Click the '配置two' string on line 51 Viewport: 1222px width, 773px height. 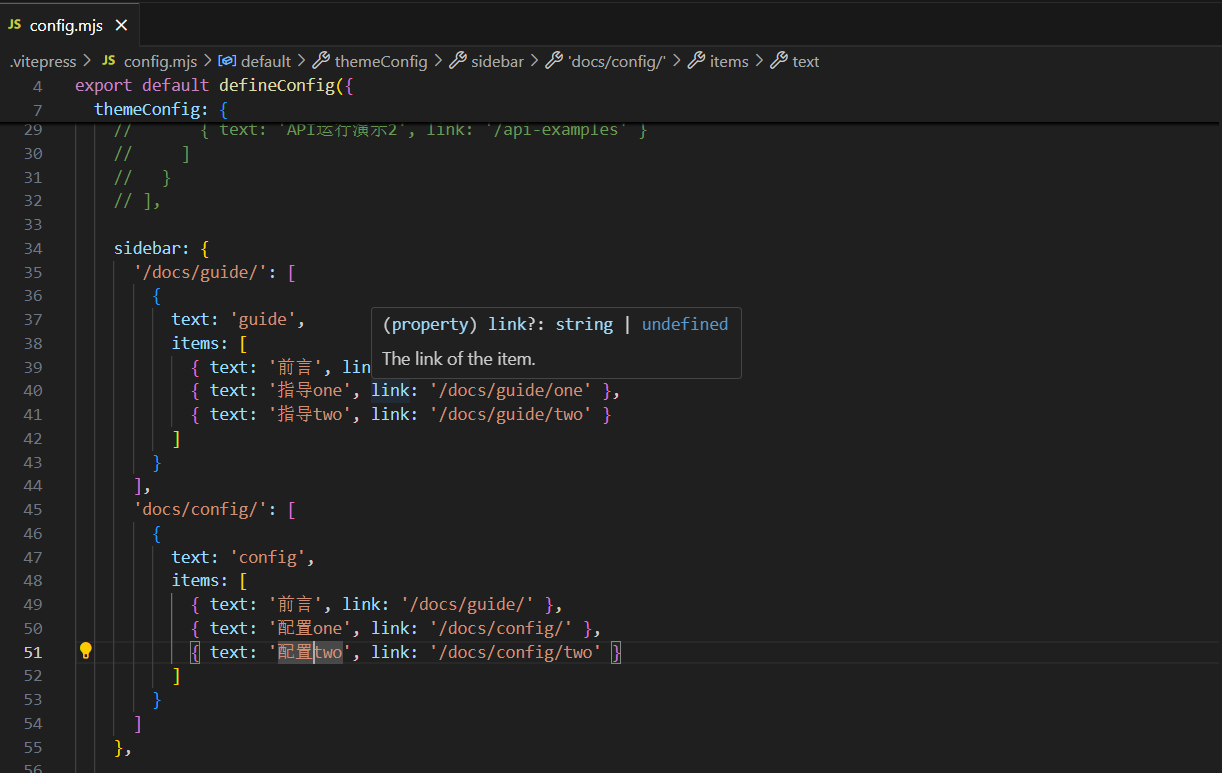click(310, 652)
